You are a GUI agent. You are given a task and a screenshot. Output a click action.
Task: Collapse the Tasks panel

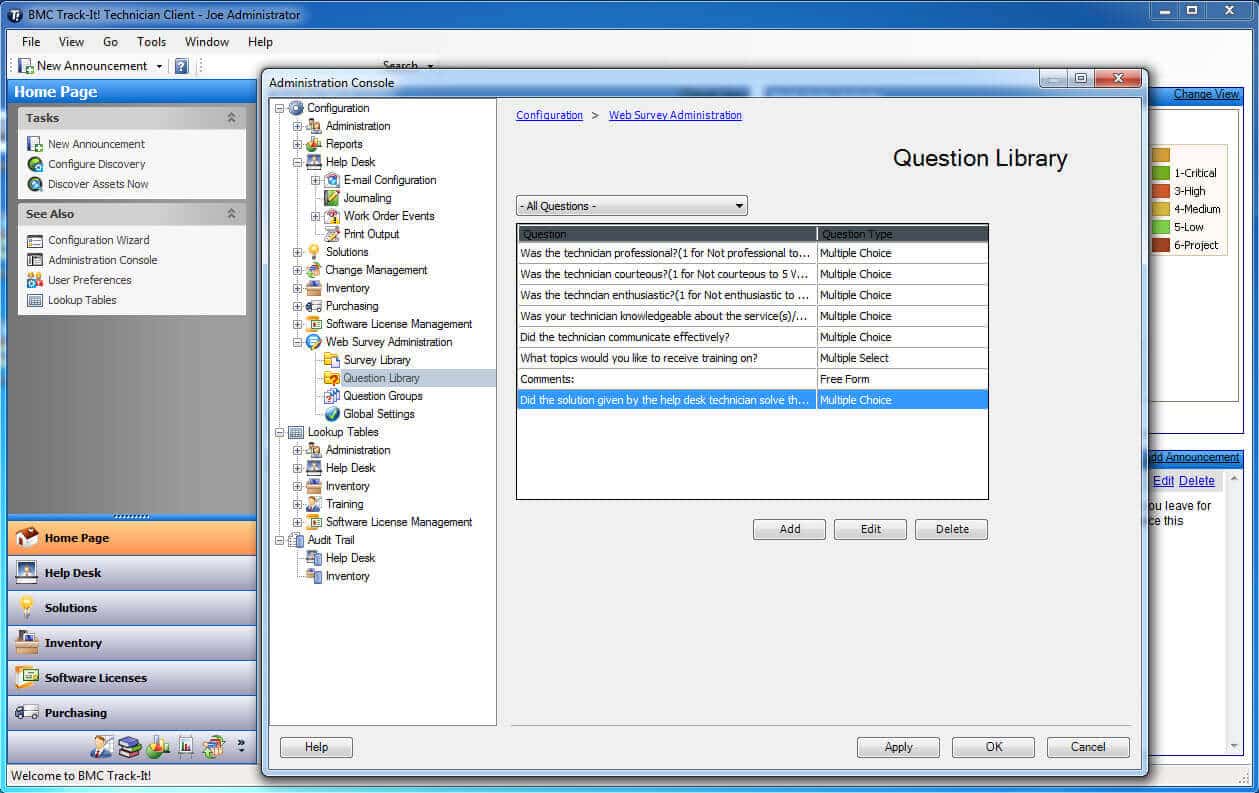point(231,118)
